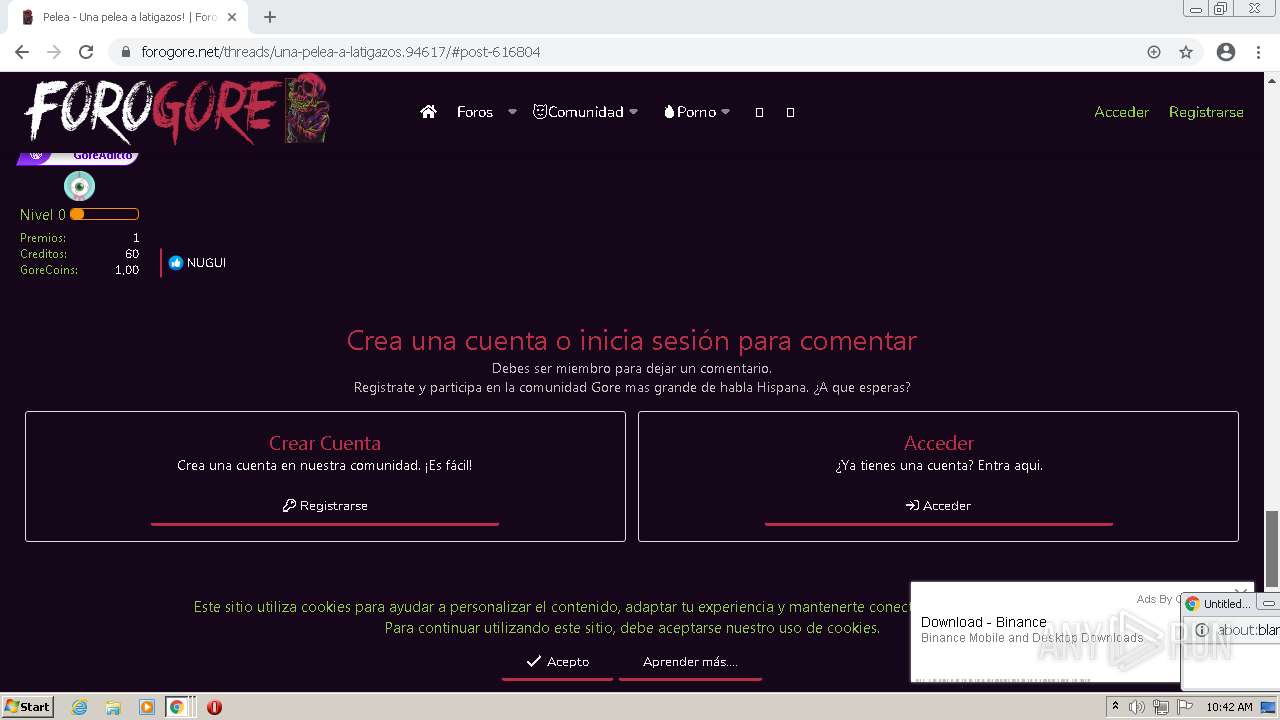This screenshot has height=720, width=1280.
Task: Click the home icon in site navigation
Action: click(x=428, y=112)
